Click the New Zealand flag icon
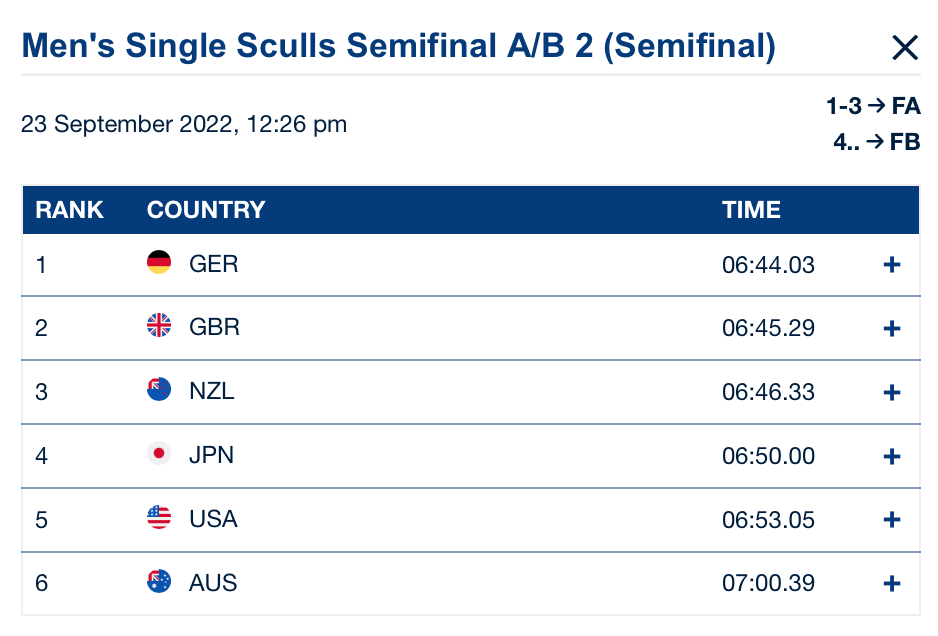The width and height of the screenshot is (938, 636). click(159, 391)
